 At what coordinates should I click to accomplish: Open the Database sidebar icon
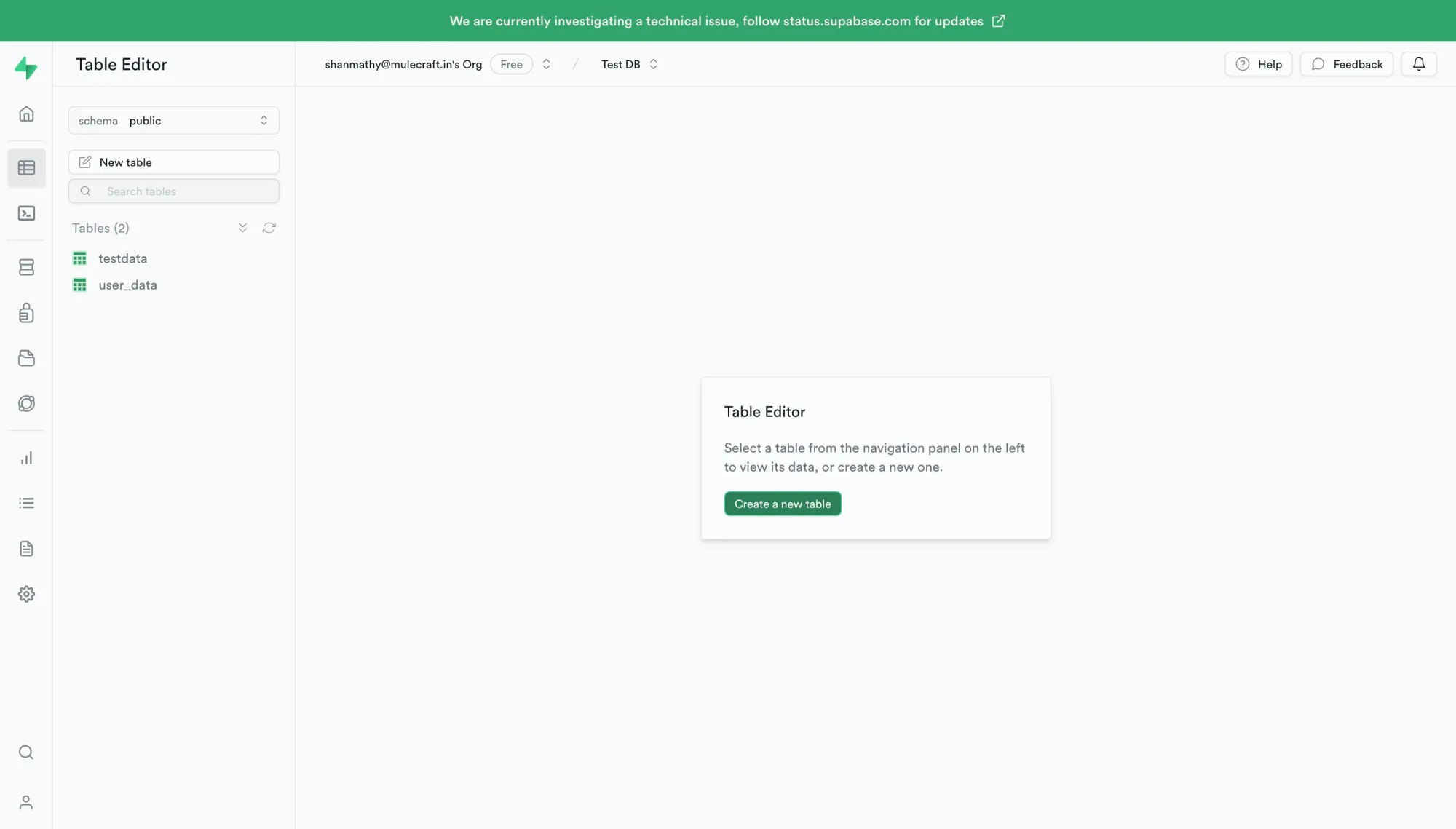coord(26,267)
